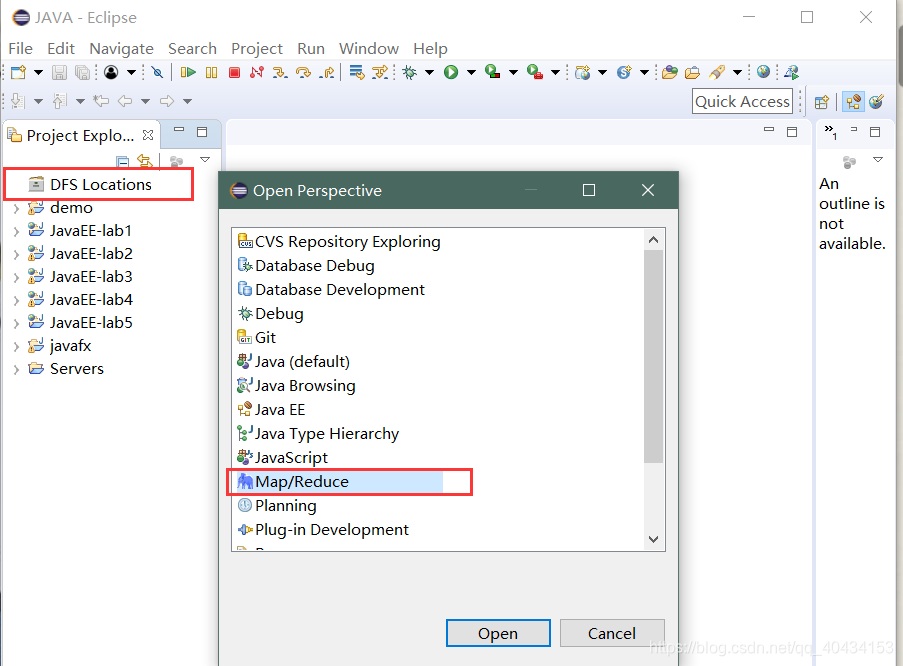Viewport: 903px width, 666px height.
Task: Click the New wizard toolbar icon
Action: [18, 72]
